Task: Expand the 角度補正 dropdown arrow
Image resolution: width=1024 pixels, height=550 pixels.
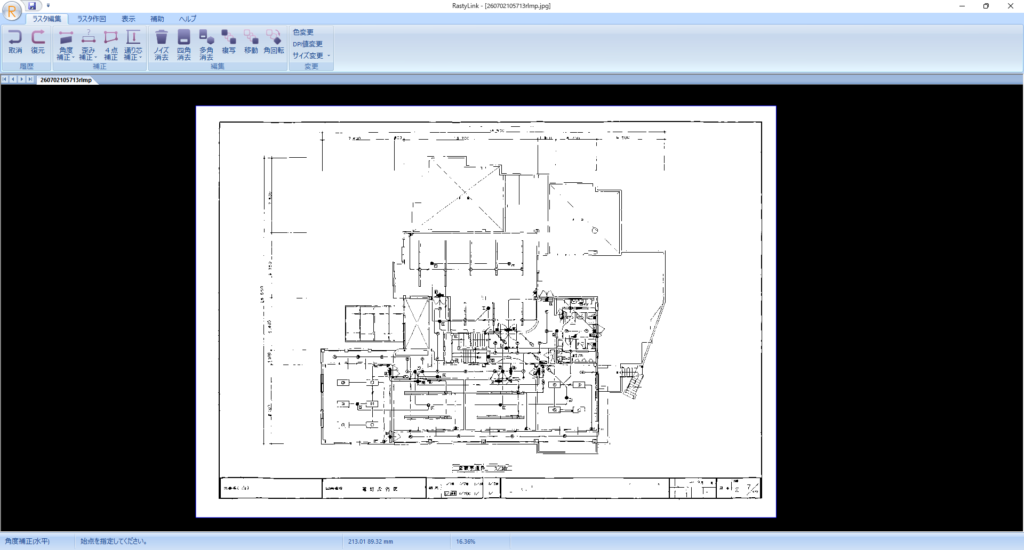Action: click(x=73, y=58)
